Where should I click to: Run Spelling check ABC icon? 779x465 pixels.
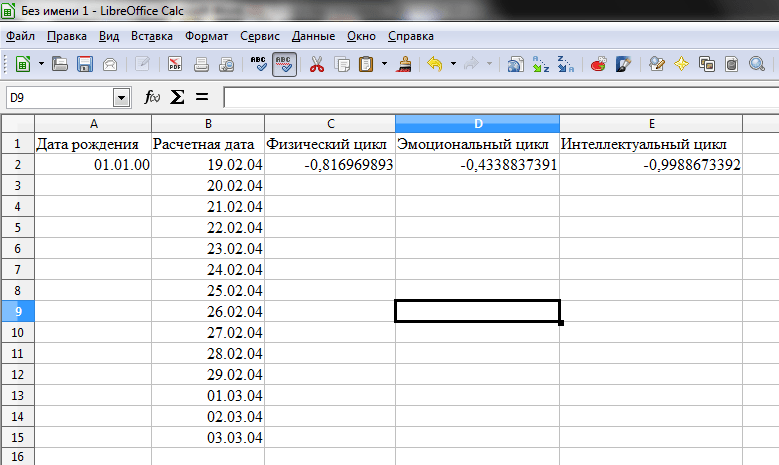(x=258, y=64)
